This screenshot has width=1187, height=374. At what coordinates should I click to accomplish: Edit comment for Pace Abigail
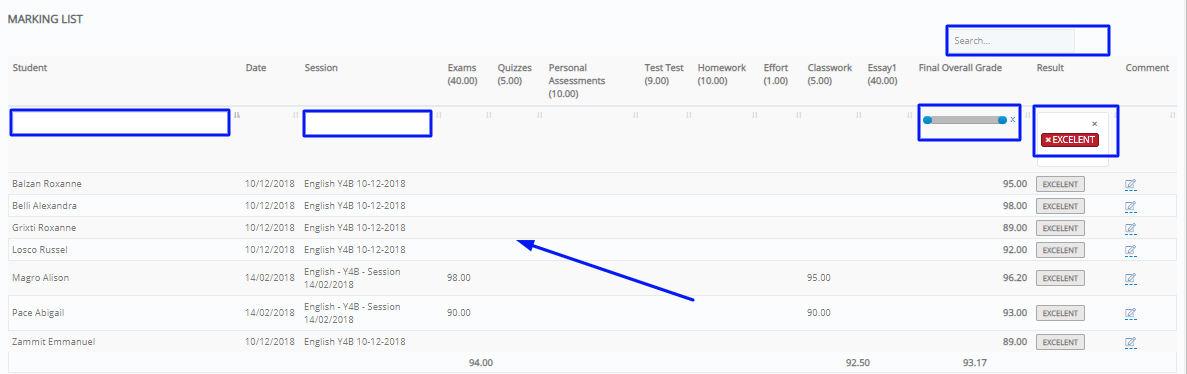1130,313
